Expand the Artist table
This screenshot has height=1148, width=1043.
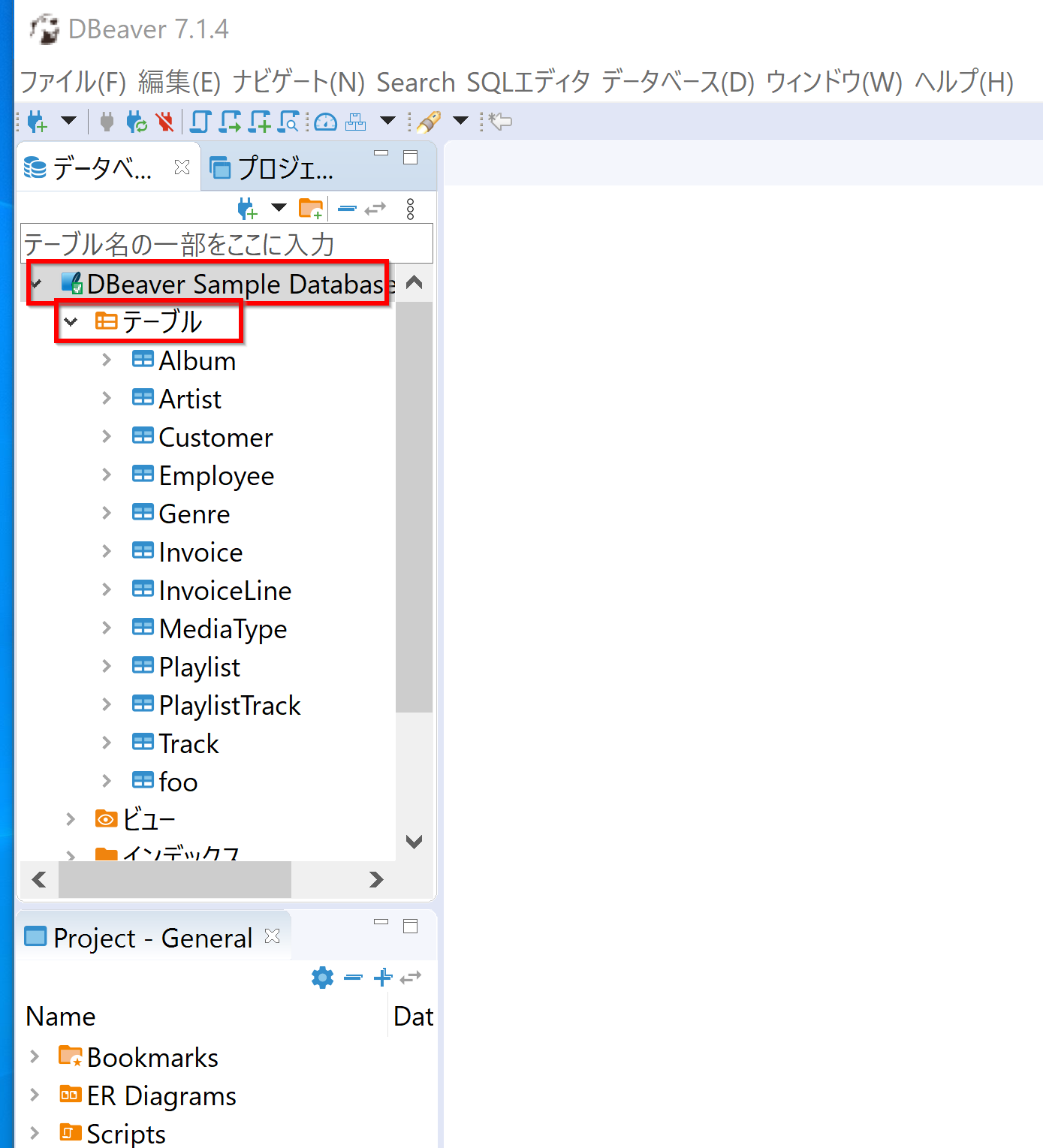107,398
